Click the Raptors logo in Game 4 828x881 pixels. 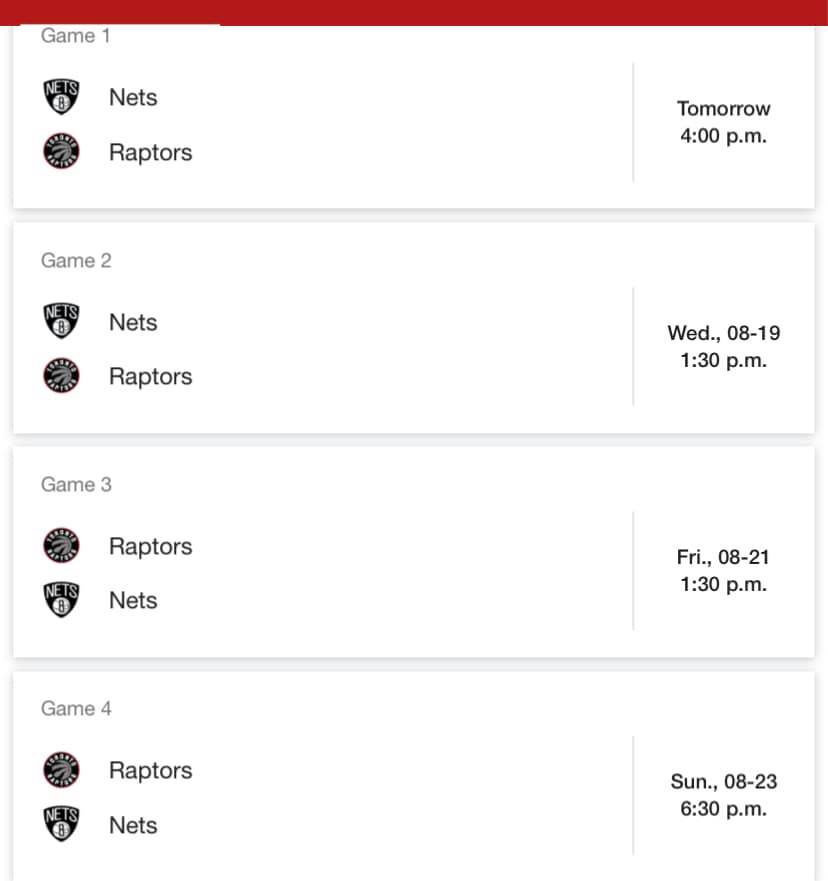61,770
